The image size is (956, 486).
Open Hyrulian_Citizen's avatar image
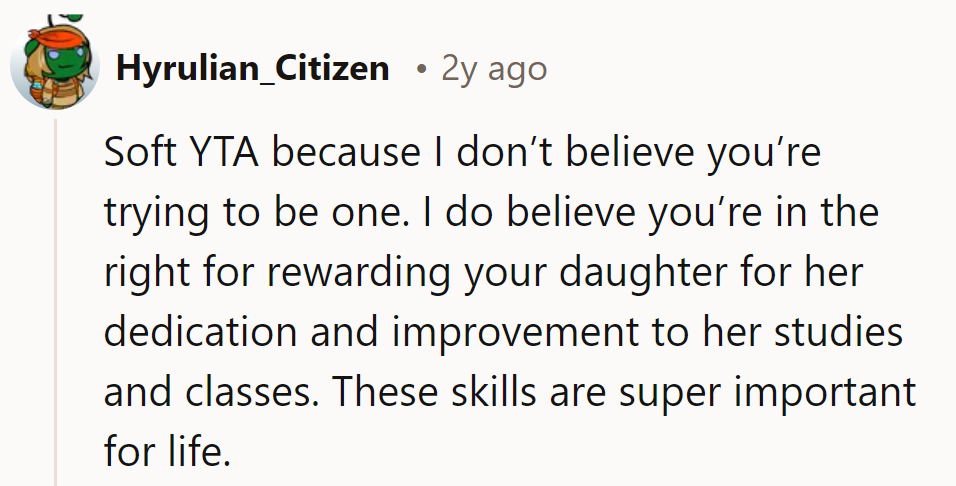[x=54, y=63]
